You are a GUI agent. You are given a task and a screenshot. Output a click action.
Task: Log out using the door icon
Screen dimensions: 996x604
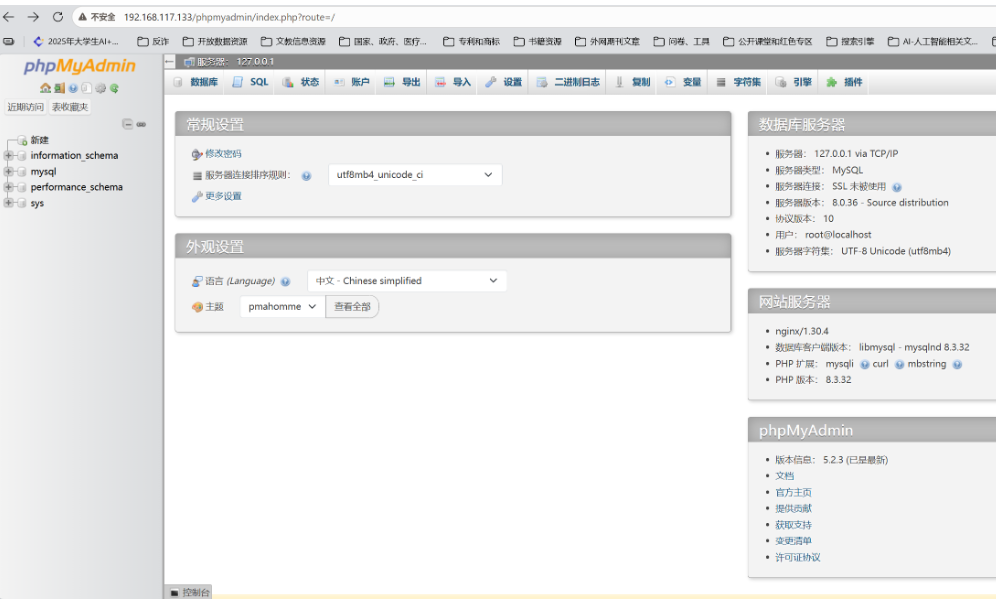[x=59, y=88]
